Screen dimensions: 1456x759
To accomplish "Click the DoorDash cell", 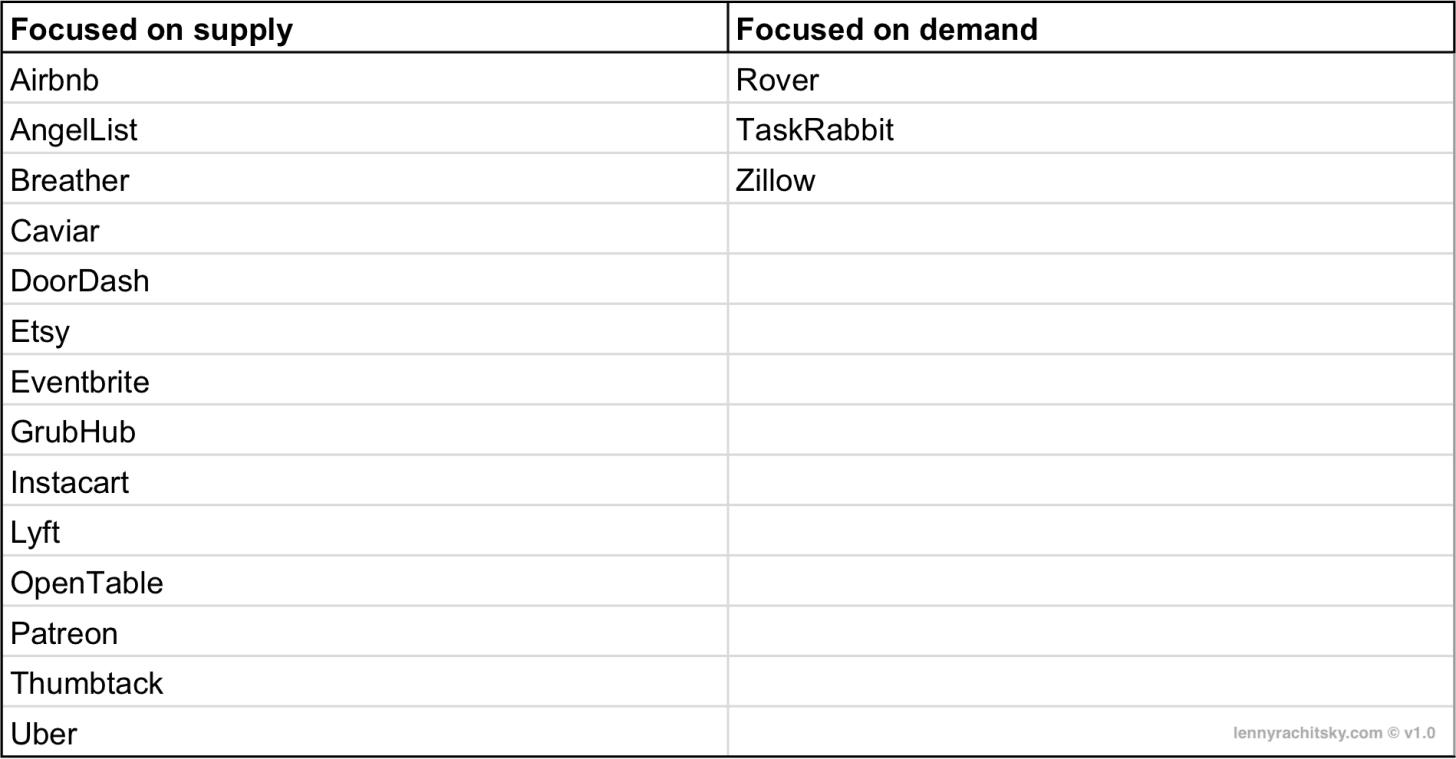I will point(364,279).
